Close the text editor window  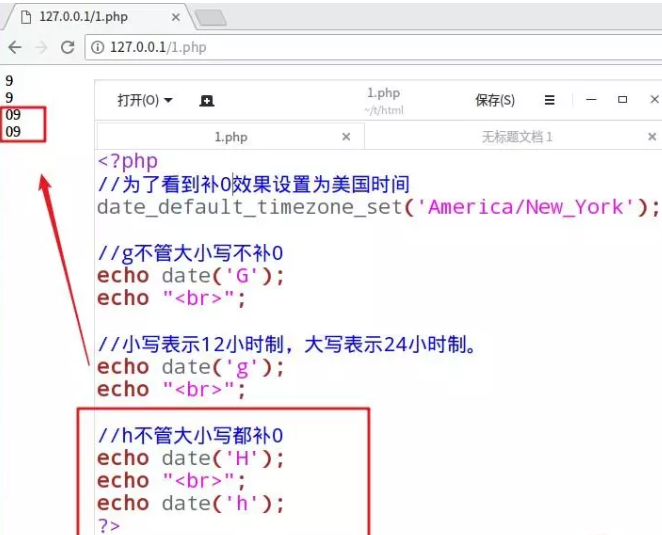(x=654, y=100)
